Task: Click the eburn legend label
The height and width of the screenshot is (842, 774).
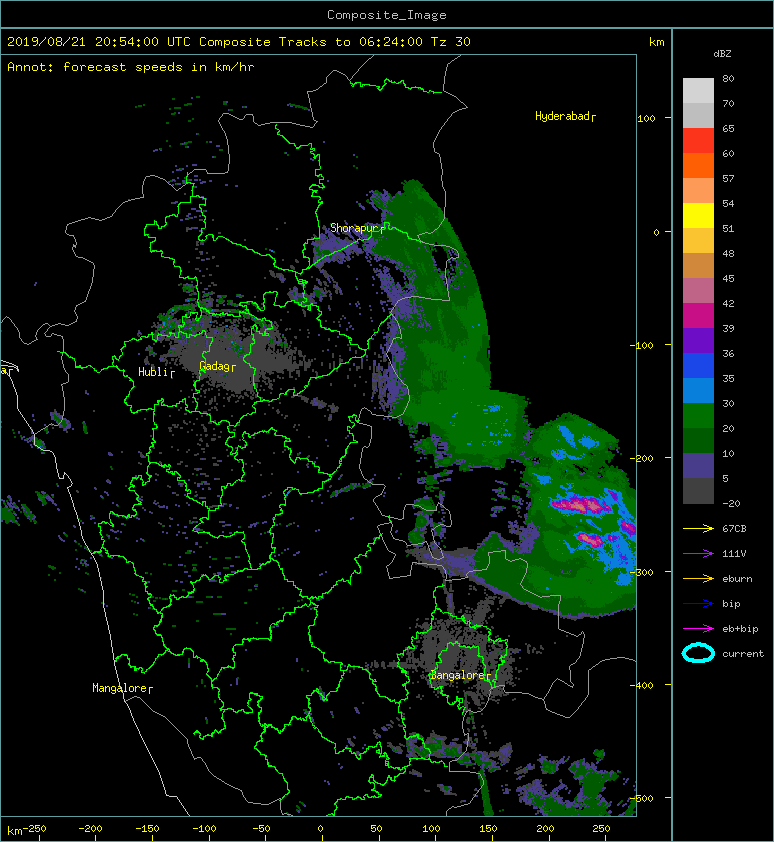Action: 737,578
